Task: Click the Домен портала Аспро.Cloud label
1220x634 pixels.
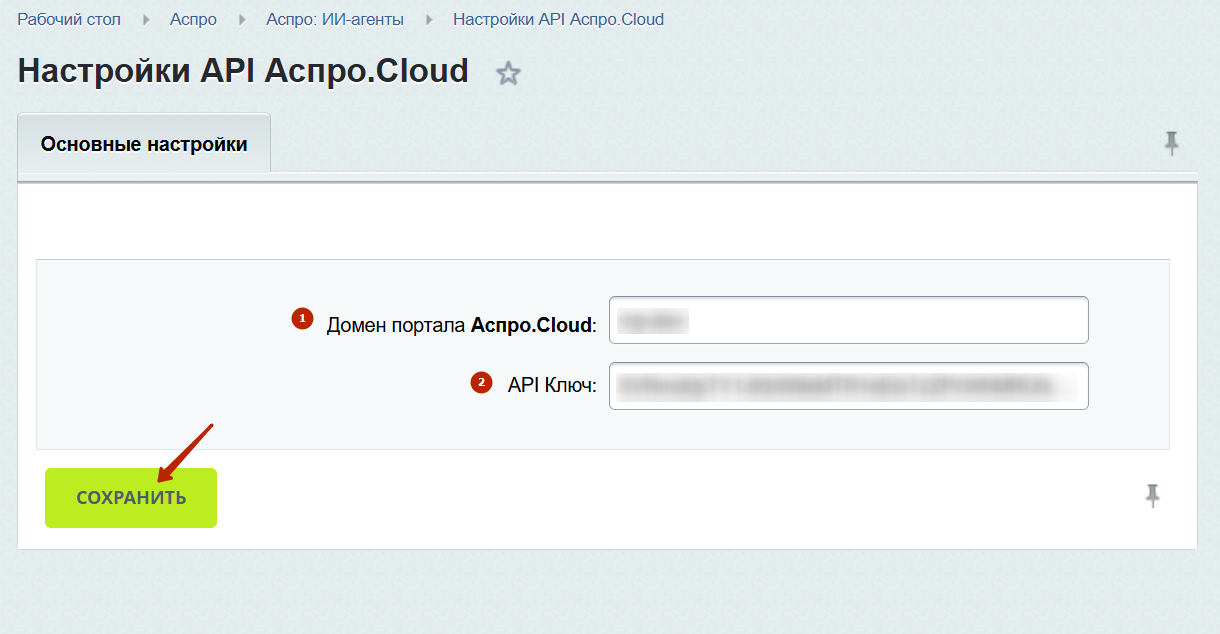Action: coord(461,325)
